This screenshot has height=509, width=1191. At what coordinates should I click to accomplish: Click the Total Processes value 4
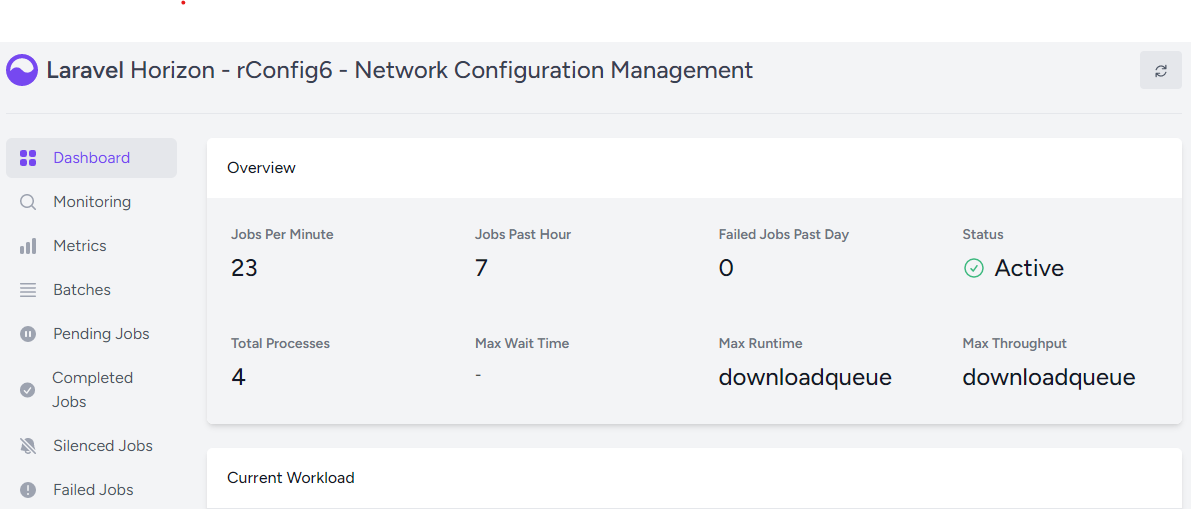tap(239, 377)
